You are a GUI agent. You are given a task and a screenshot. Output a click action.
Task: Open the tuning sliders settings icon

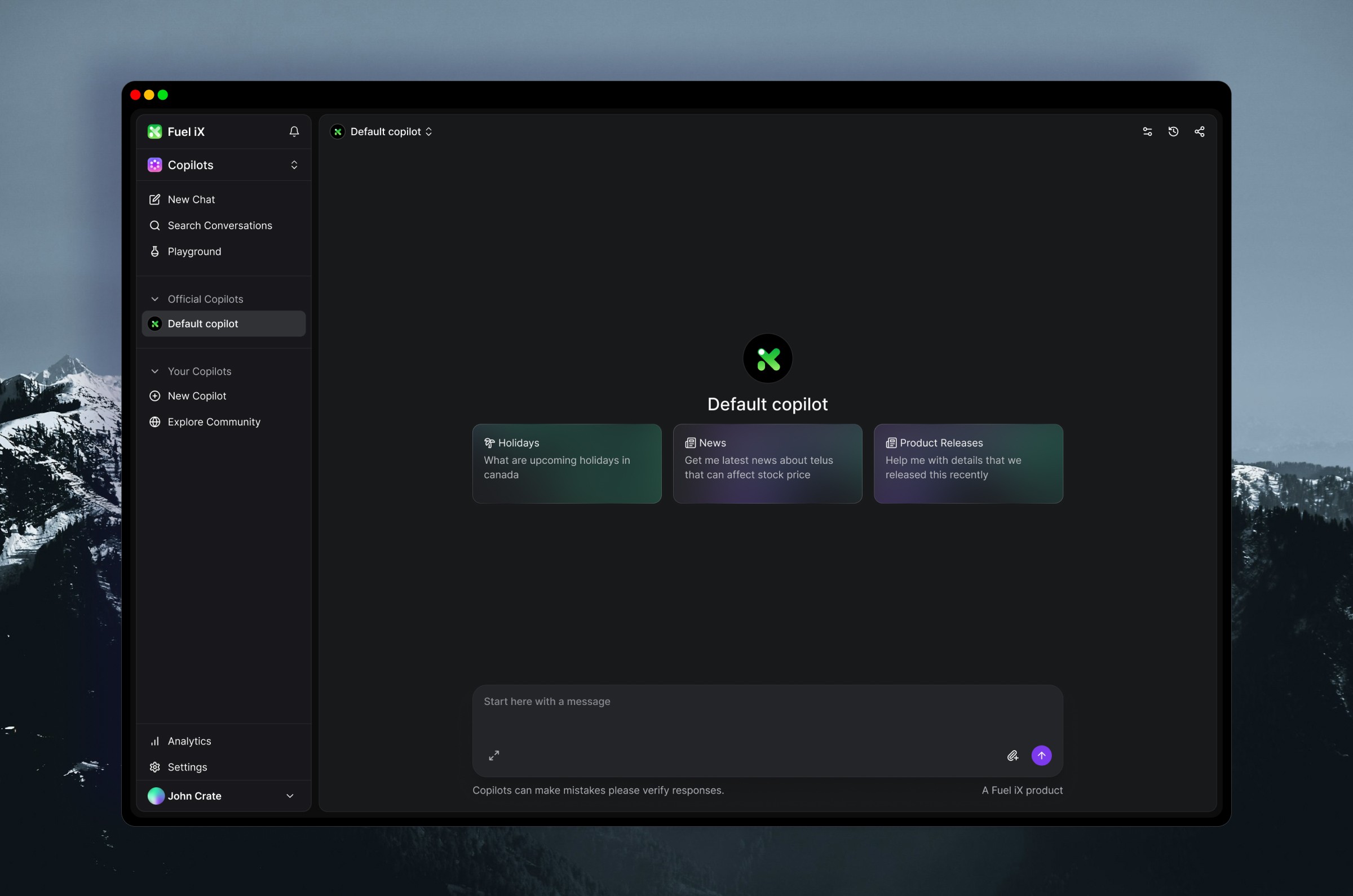coord(1147,131)
